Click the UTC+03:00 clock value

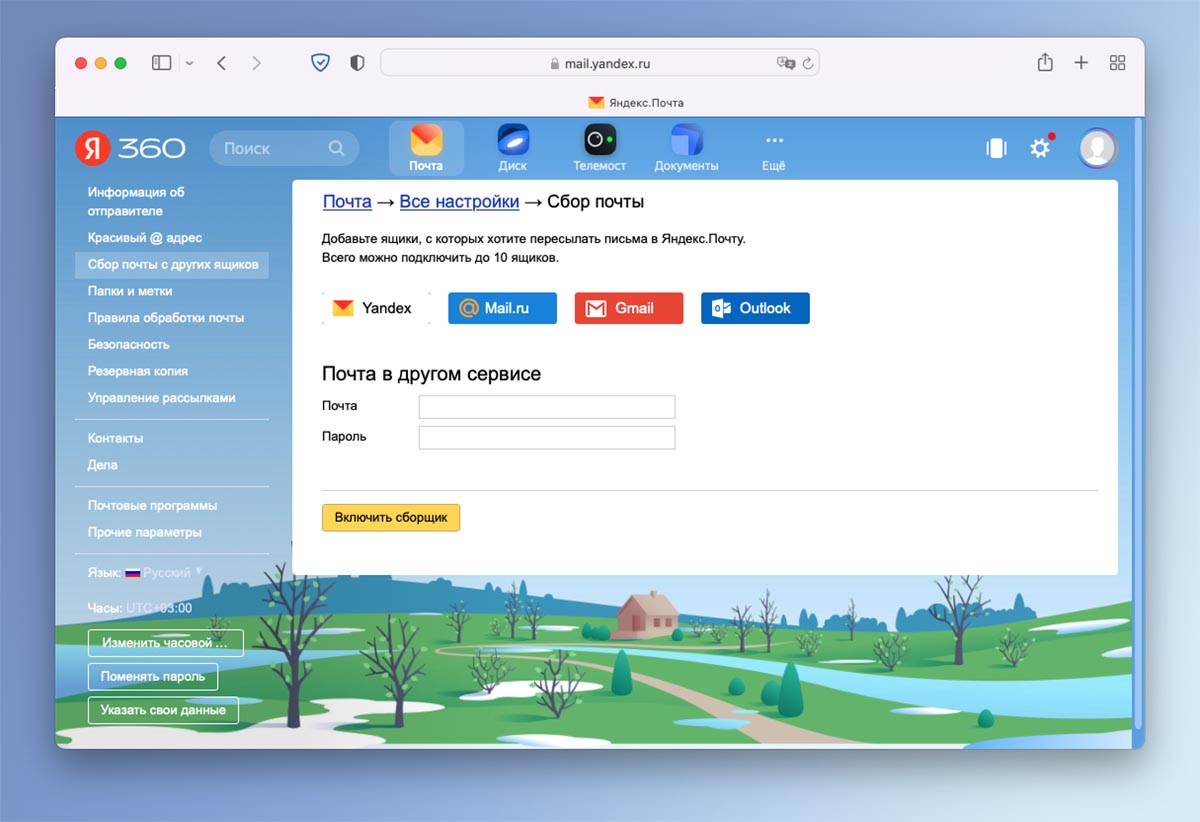click(x=159, y=608)
